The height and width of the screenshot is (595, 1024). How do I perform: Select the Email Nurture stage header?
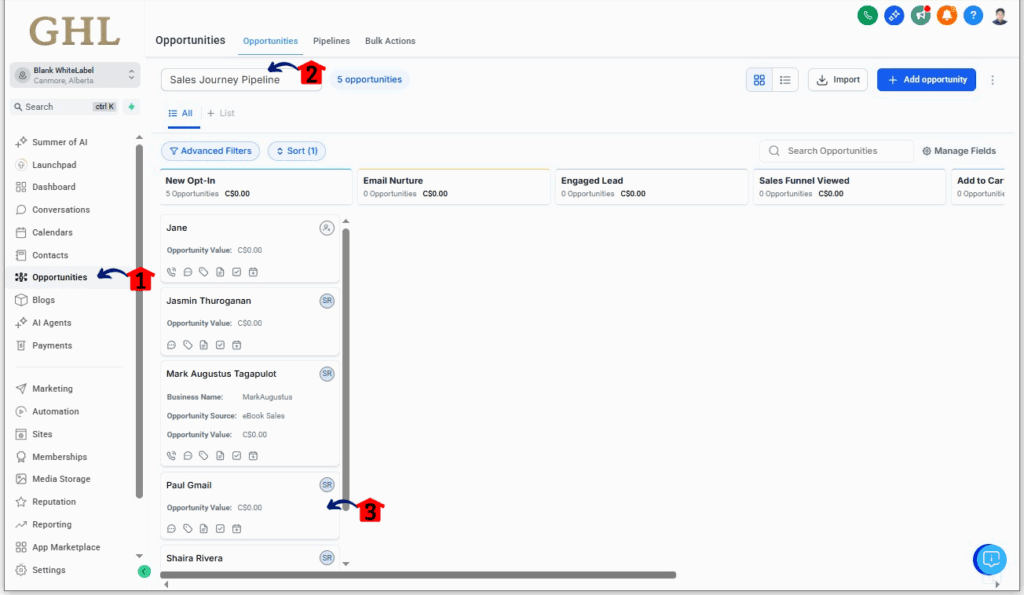tap(454, 187)
